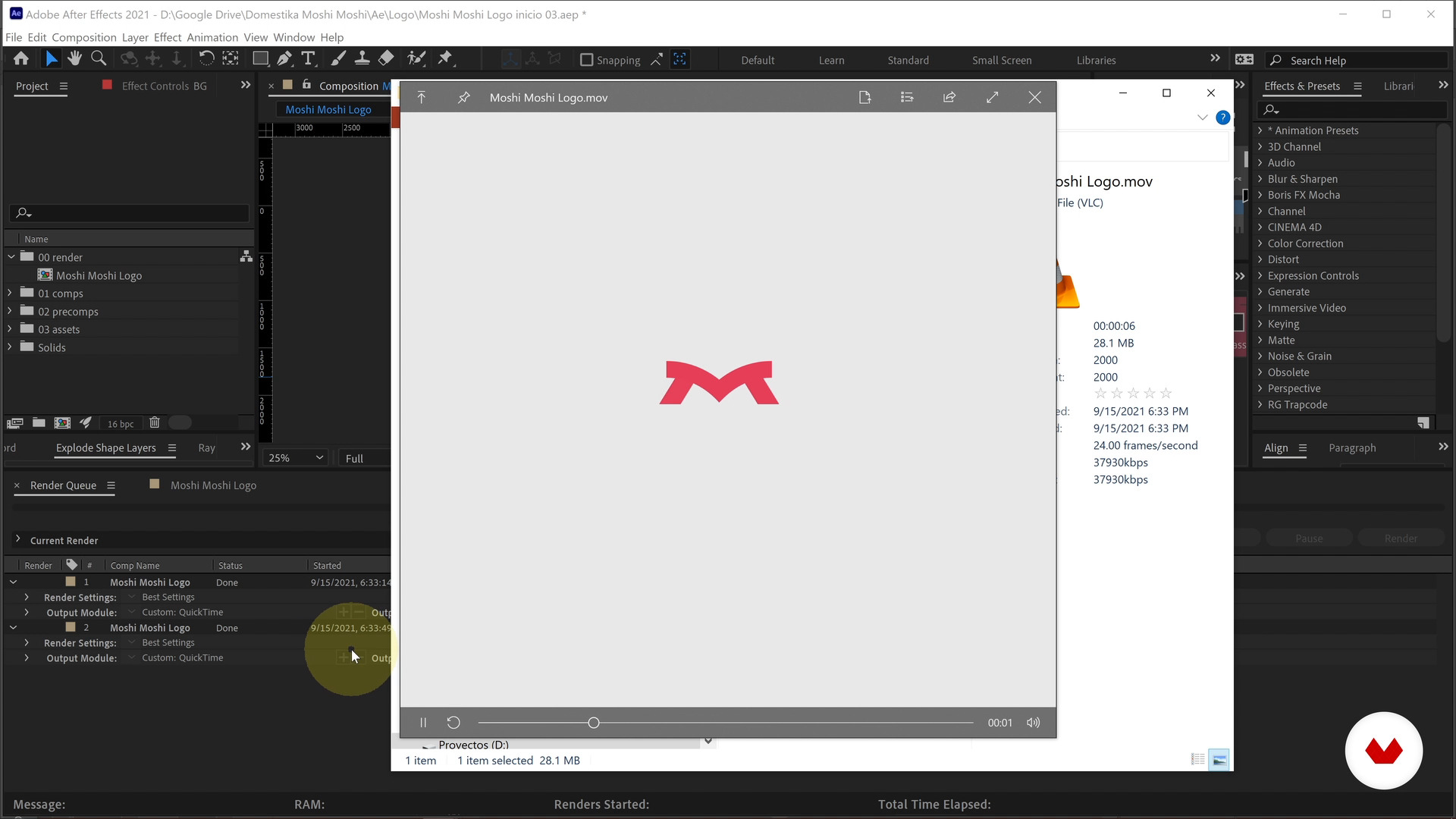Select the Brush tool

[338, 58]
